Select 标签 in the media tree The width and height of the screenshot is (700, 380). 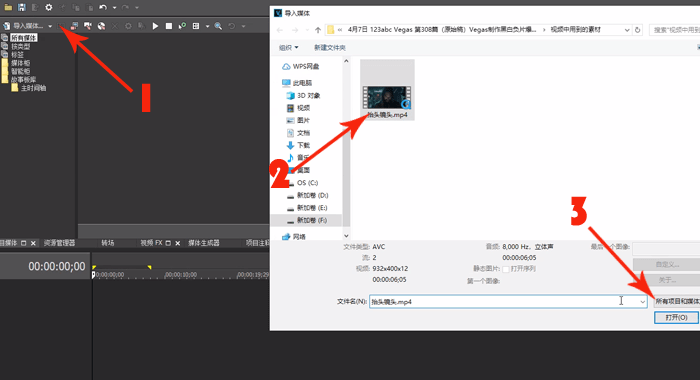tap(17, 54)
